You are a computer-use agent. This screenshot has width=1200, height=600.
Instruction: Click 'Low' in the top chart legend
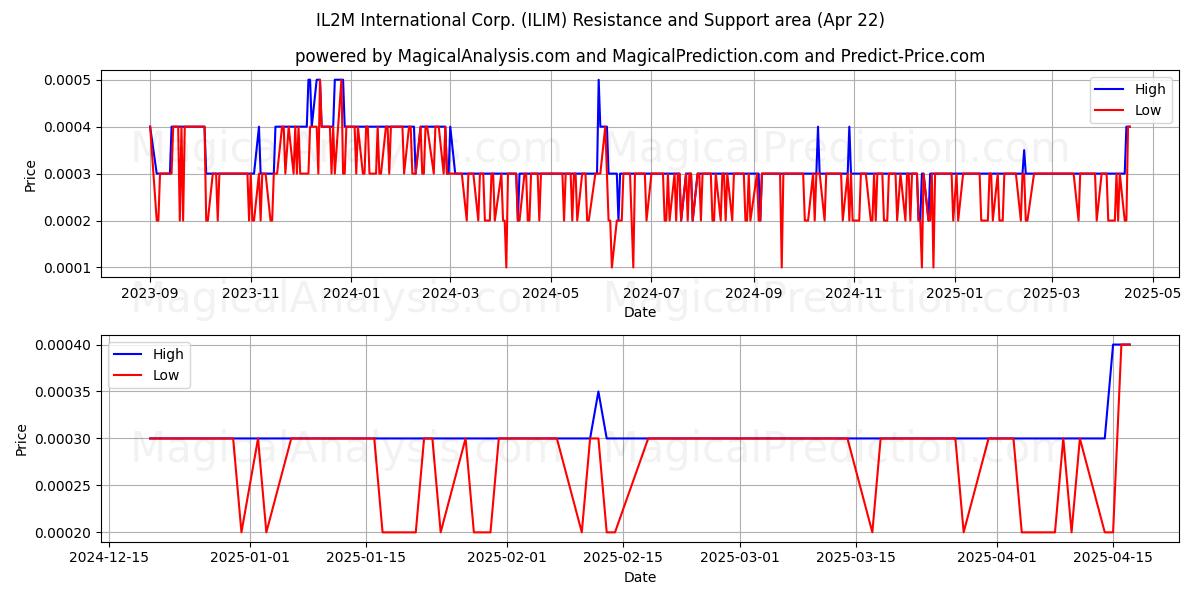(1148, 111)
